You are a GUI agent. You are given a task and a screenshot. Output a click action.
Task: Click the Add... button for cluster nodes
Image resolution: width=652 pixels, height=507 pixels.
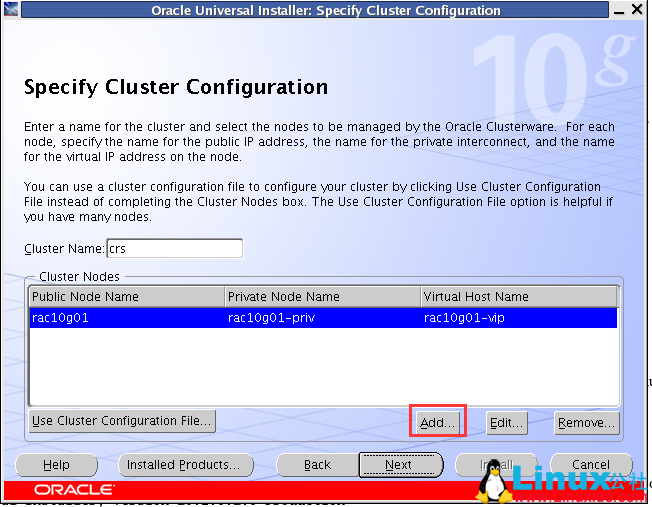pos(437,423)
